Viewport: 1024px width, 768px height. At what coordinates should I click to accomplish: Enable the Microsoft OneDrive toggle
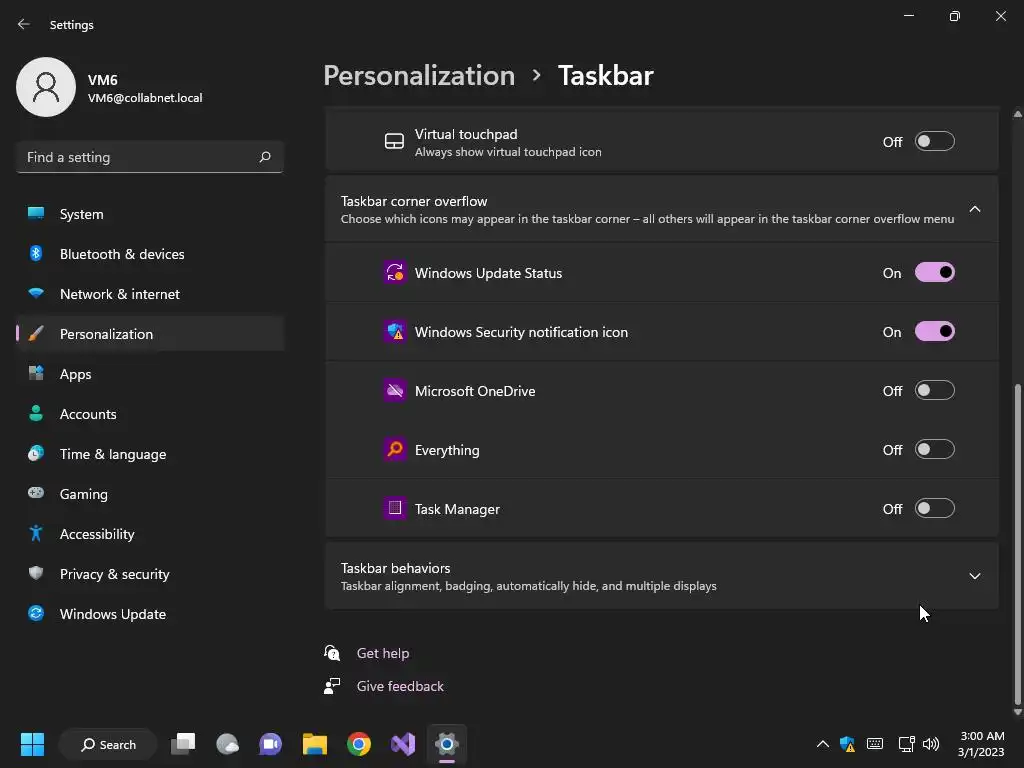(x=934, y=391)
